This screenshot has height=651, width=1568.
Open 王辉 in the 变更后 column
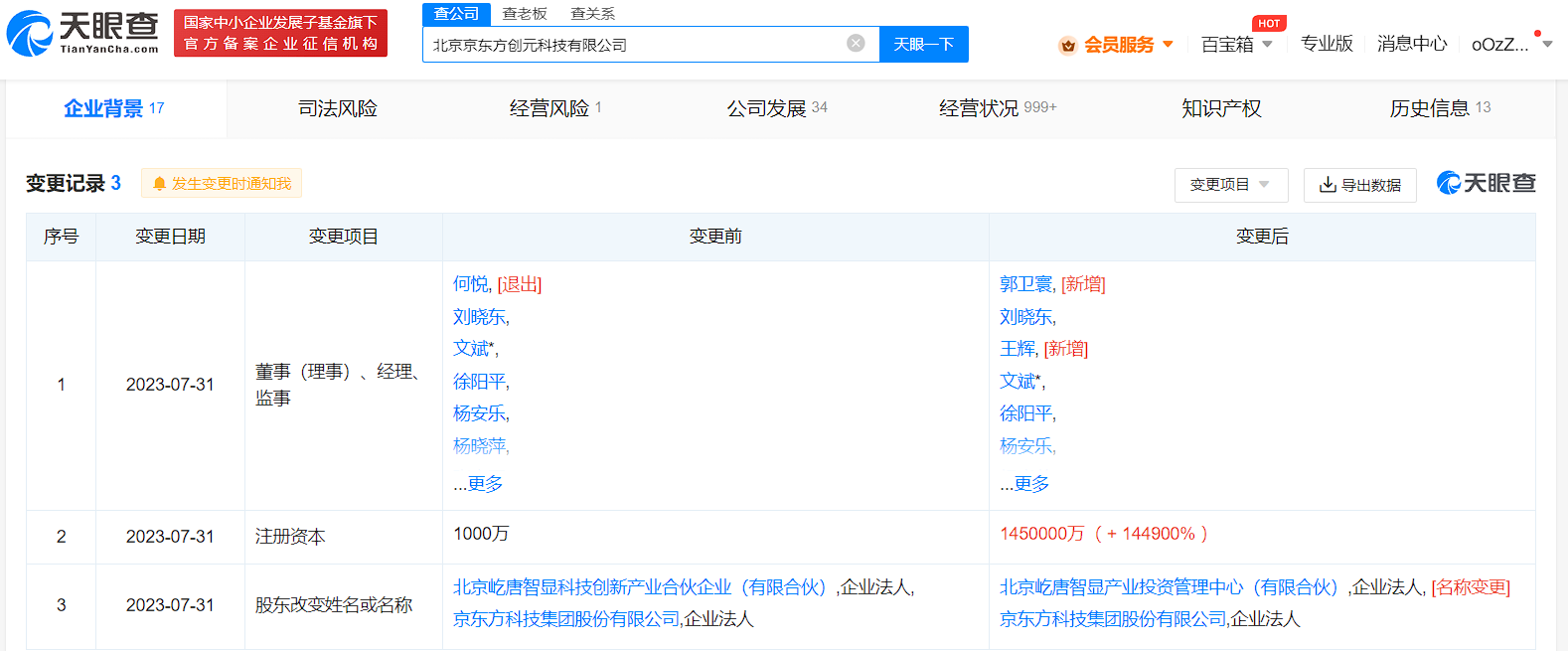pos(1018,349)
